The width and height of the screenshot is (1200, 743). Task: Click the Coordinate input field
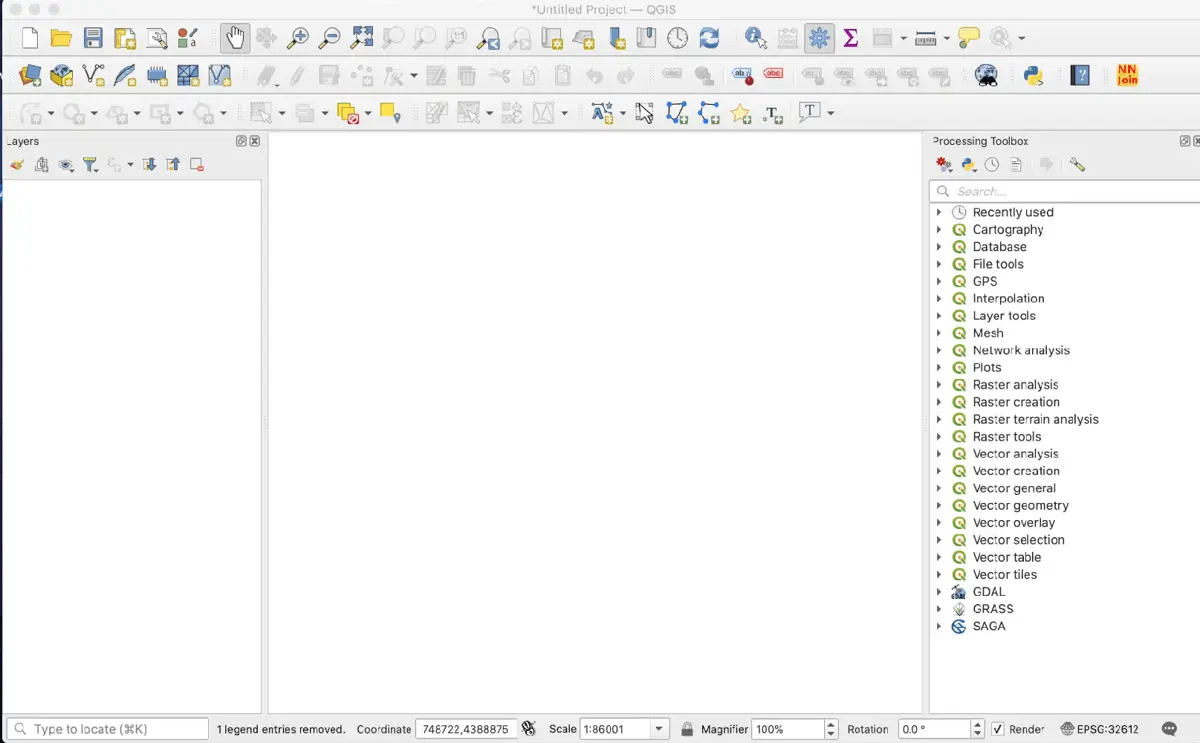tap(466, 729)
